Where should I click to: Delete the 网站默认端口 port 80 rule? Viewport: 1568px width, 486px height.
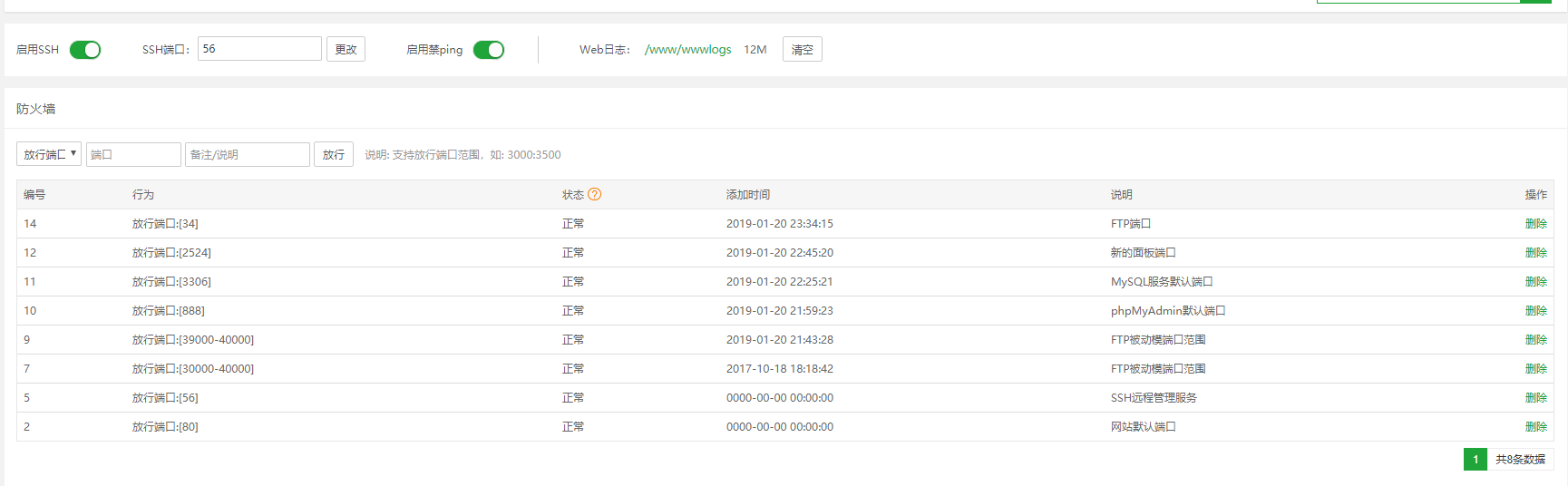click(x=1536, y=427)
